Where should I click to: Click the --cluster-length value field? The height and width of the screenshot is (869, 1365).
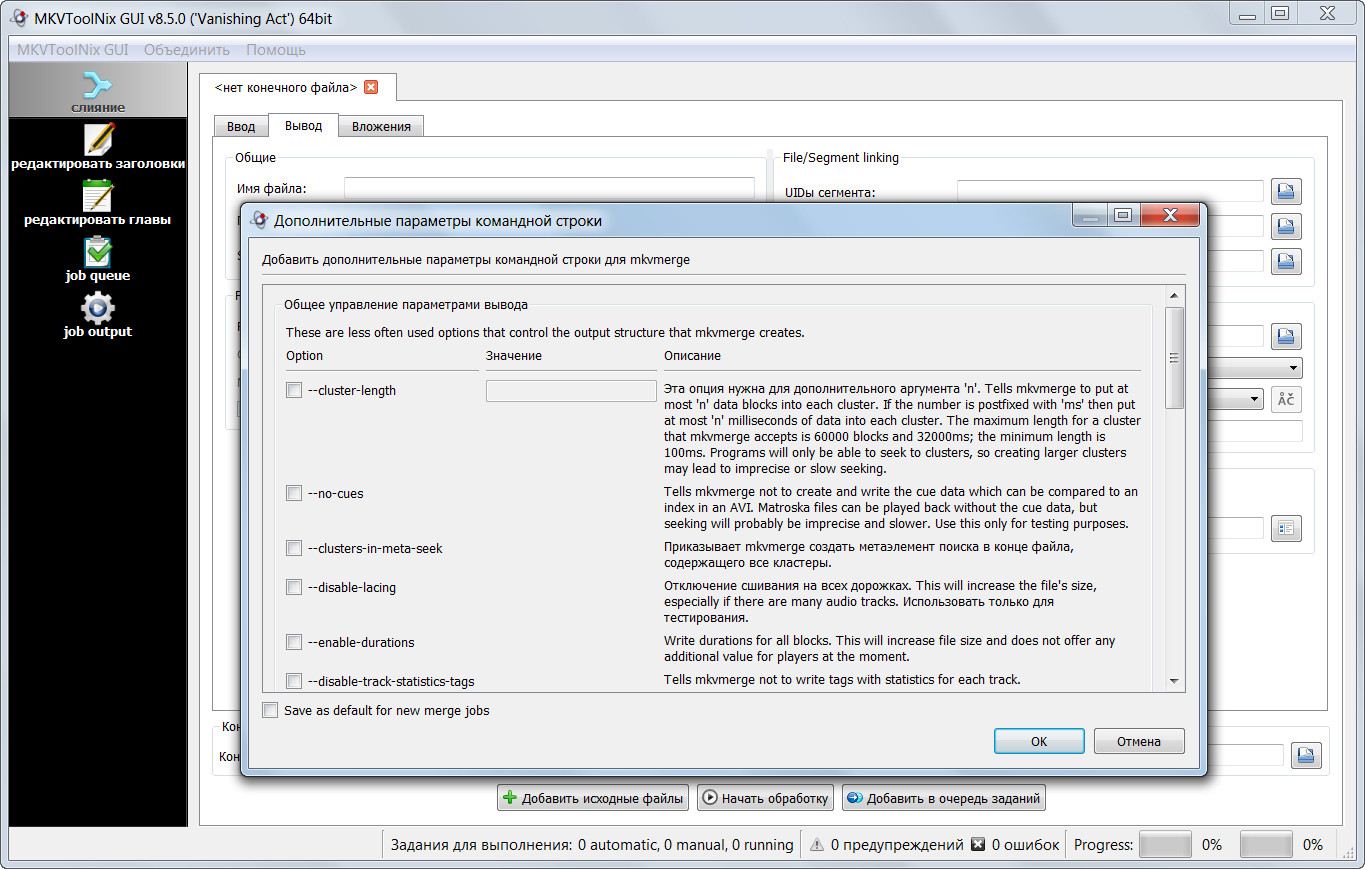[x=571, y=391]
